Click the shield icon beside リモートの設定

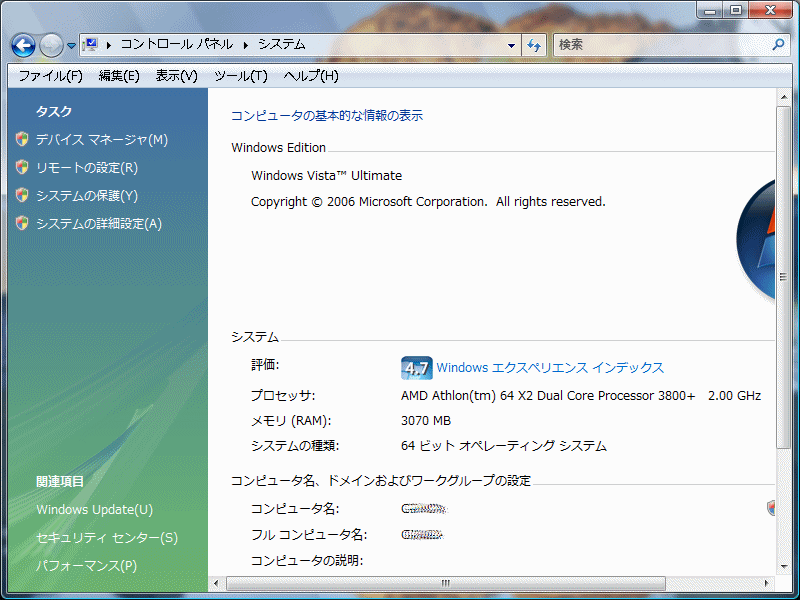[x=22, y=168]
